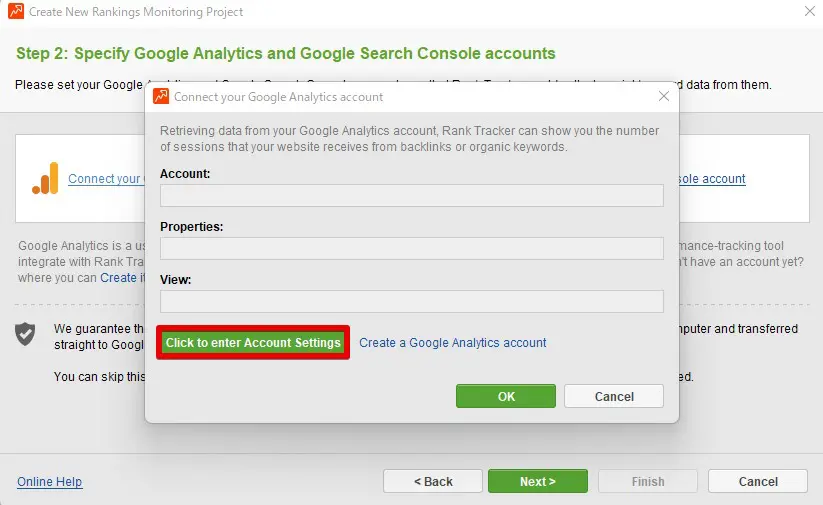Click into the View field
Screen dimensions: 823x505
411,301
